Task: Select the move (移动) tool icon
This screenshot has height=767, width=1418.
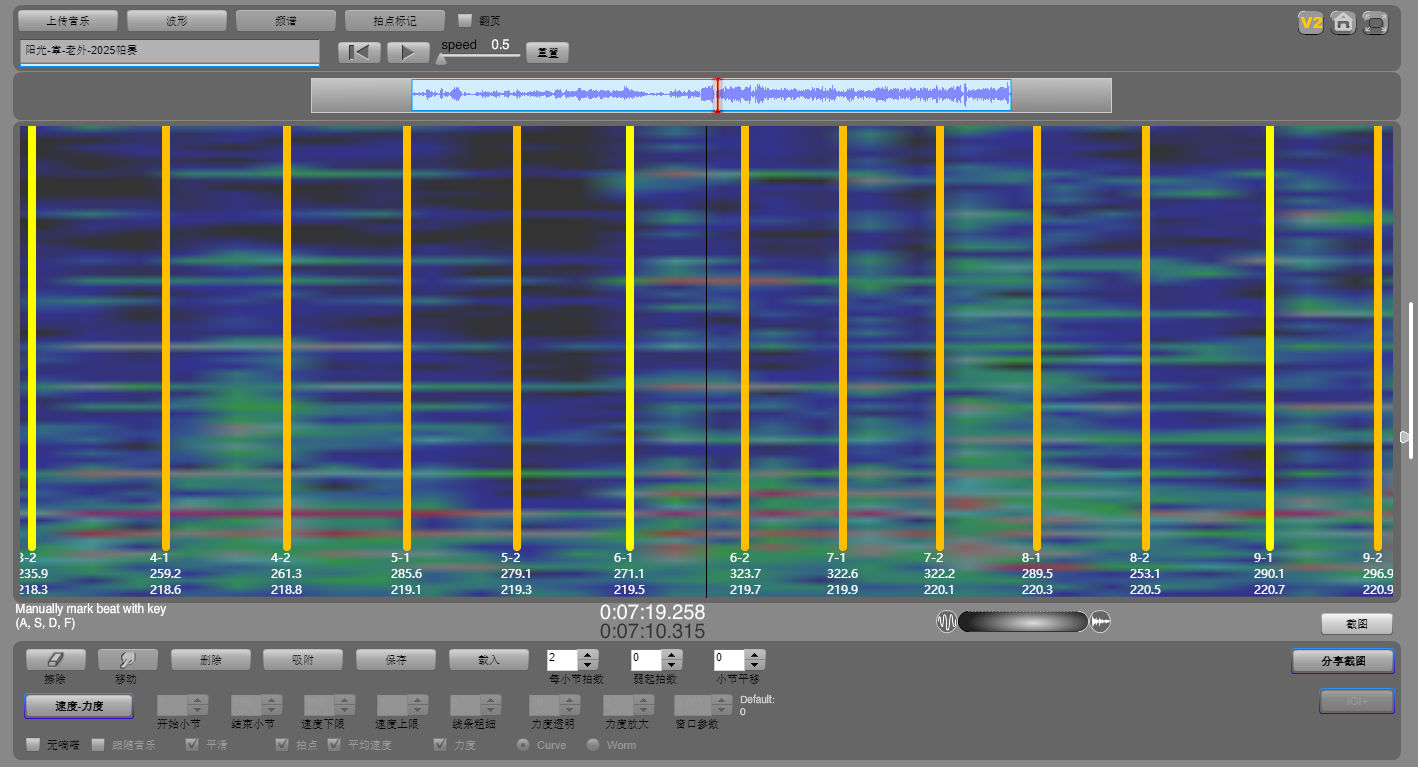Action: (x=127, y=660)
